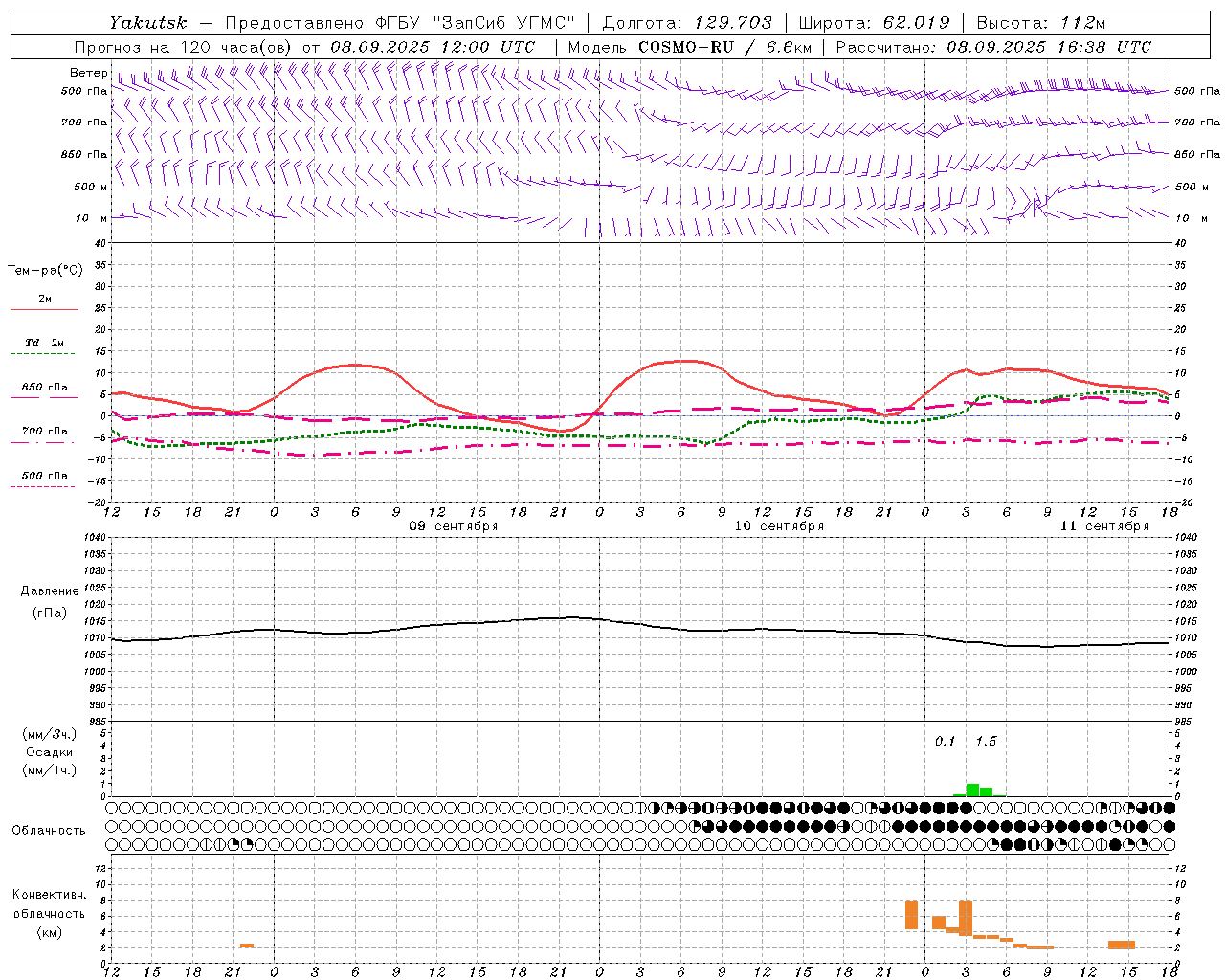Click the '11 сентября' date label

[1104, 526]
